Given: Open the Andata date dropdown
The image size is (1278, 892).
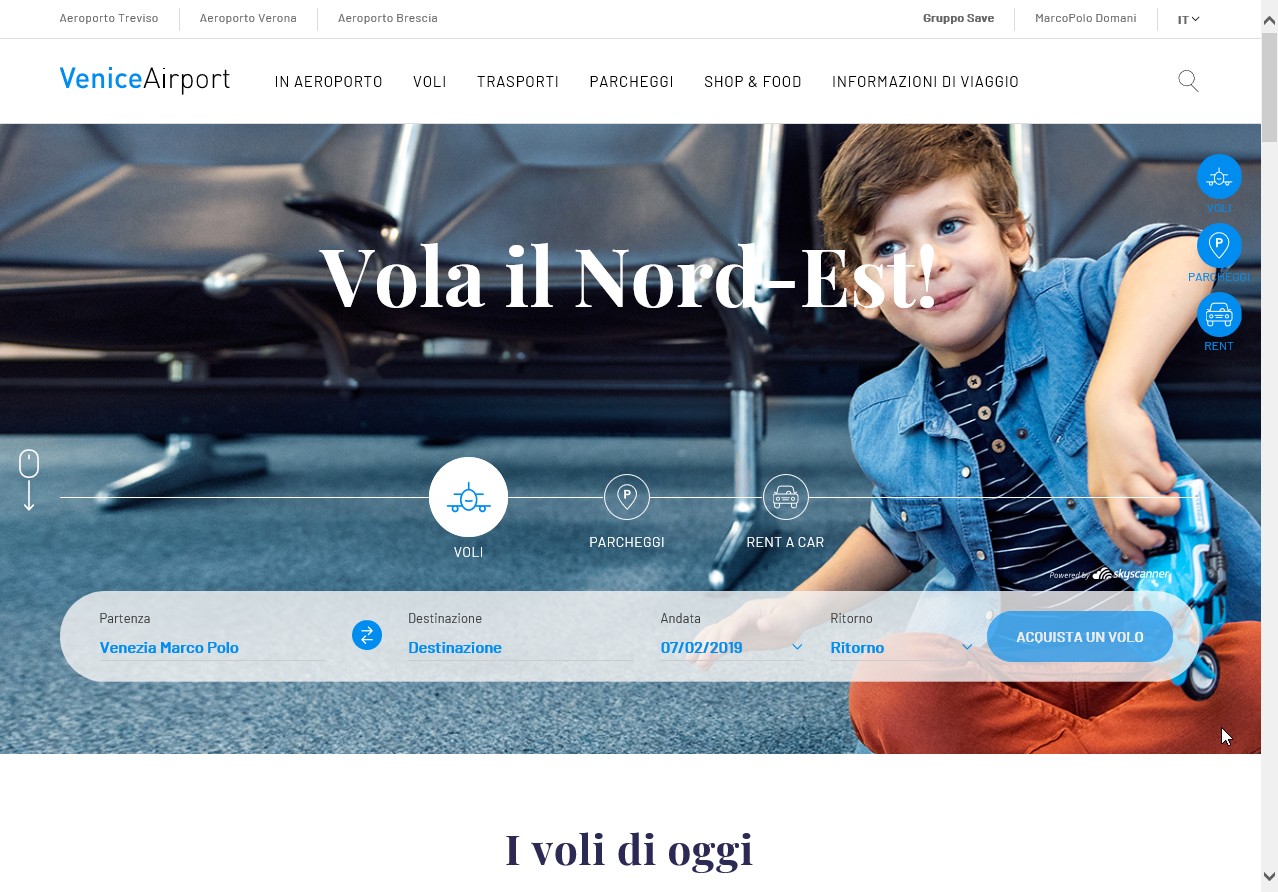Looking at the screenshot, I should click(x=732, y=647).
